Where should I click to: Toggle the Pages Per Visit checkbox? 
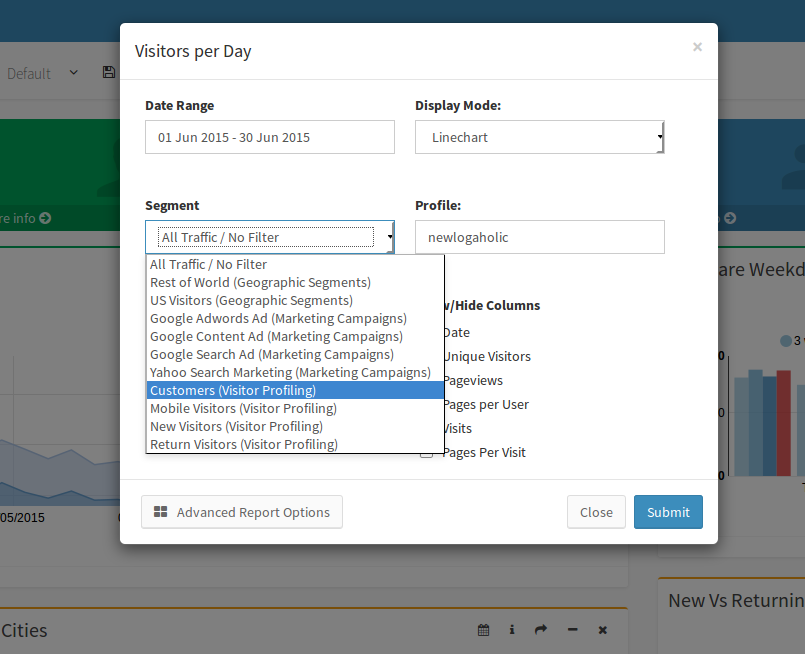click(427, 453)
